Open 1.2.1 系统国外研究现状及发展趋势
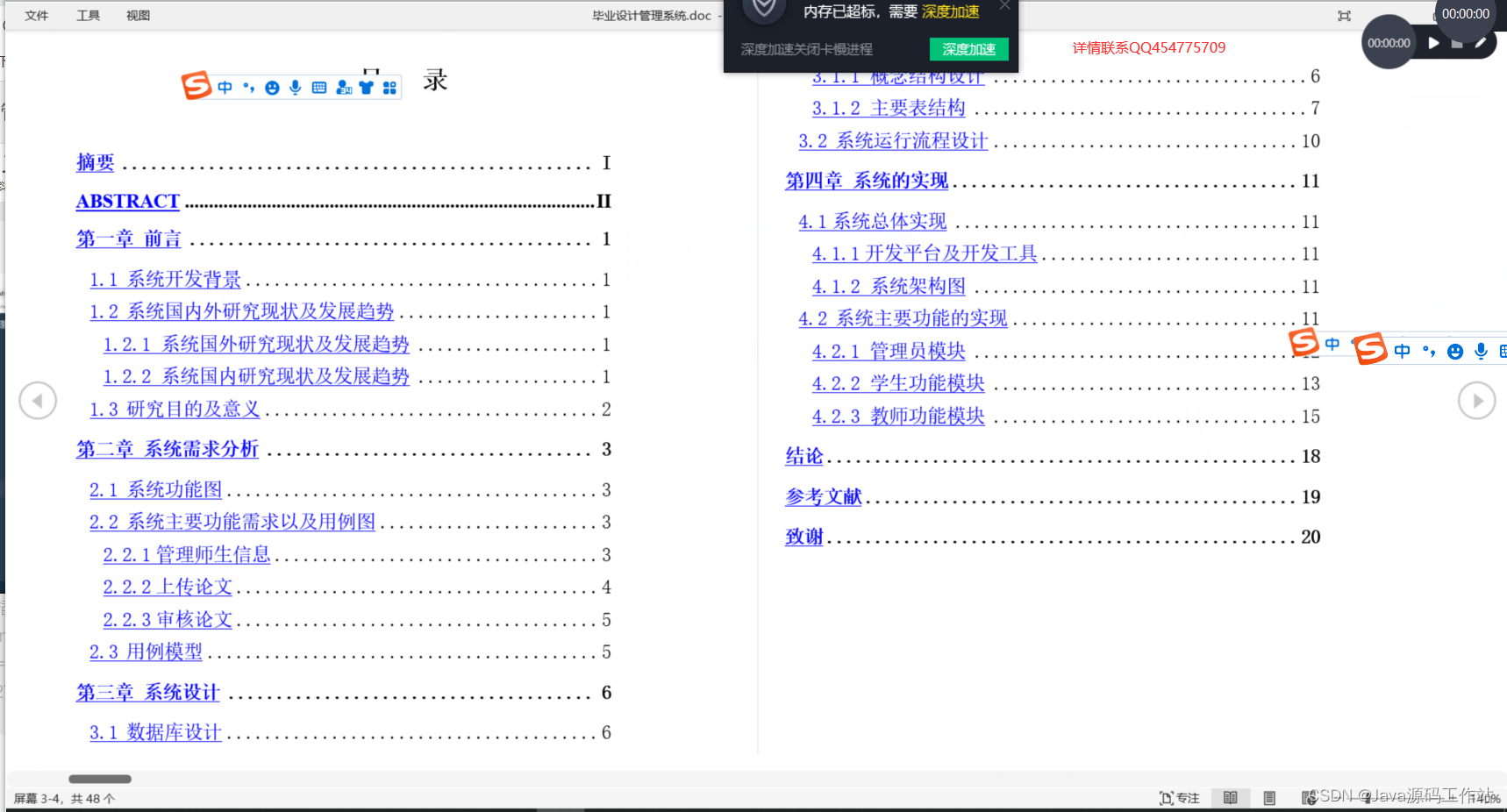Viewport: 1507px width, 812px height. (x=256, y=344)
